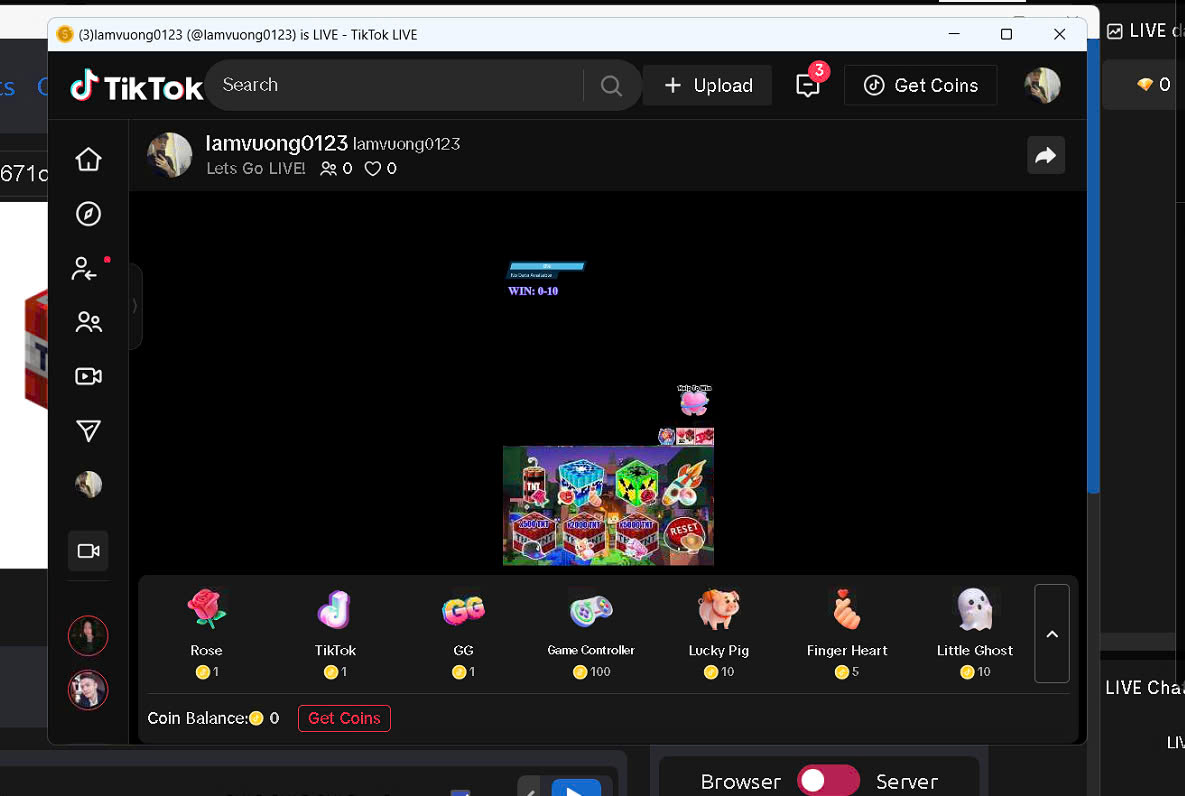This screenshot has width=1185, height=796.
Task: Collapse the left sidebar handle
Action: pos(135,306)
